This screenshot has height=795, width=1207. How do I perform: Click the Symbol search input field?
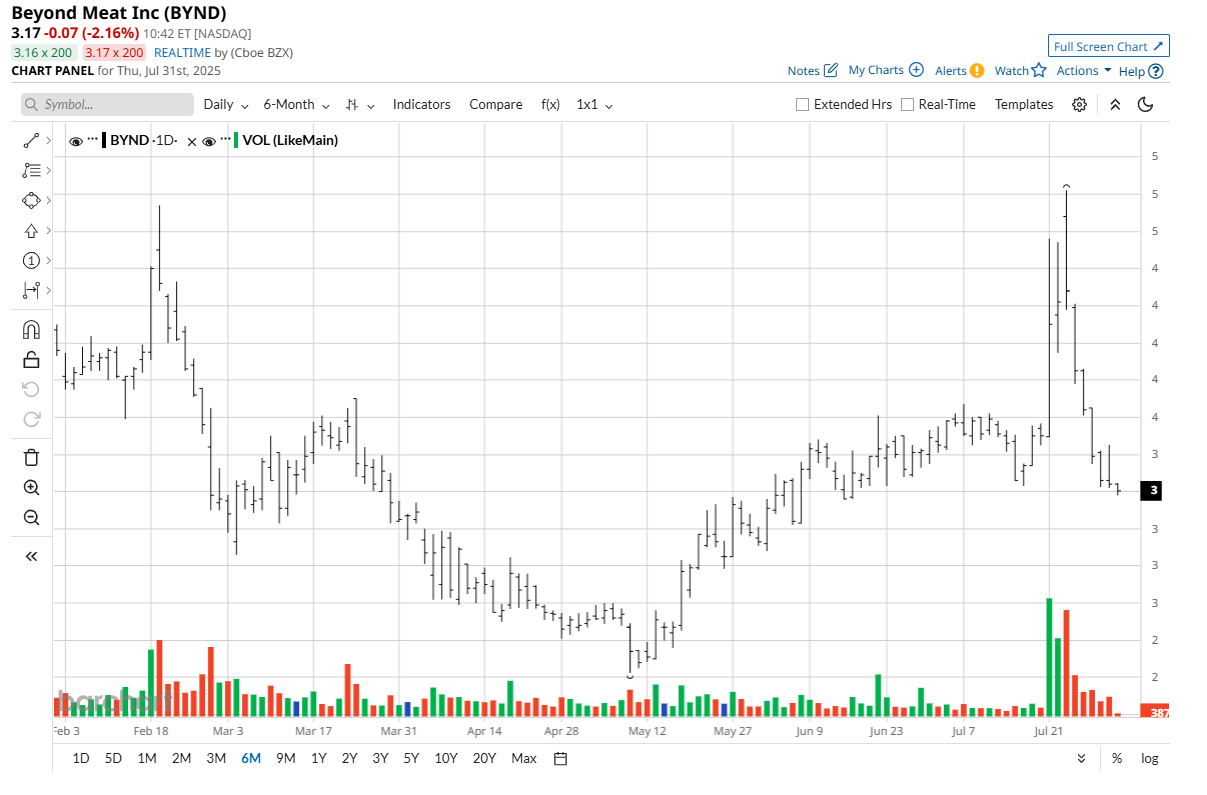point(107,105)
